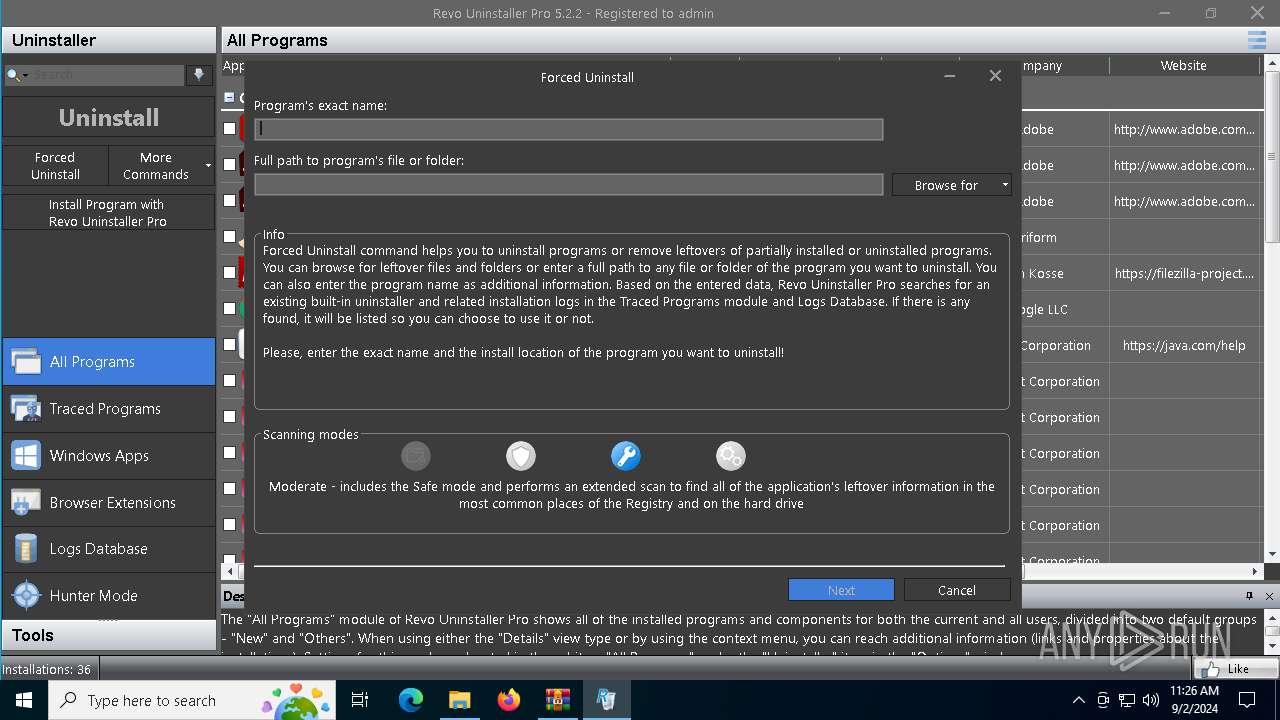Open the search filter dropdown by the magnifier

pyautogui.click(x=16, y=75)
